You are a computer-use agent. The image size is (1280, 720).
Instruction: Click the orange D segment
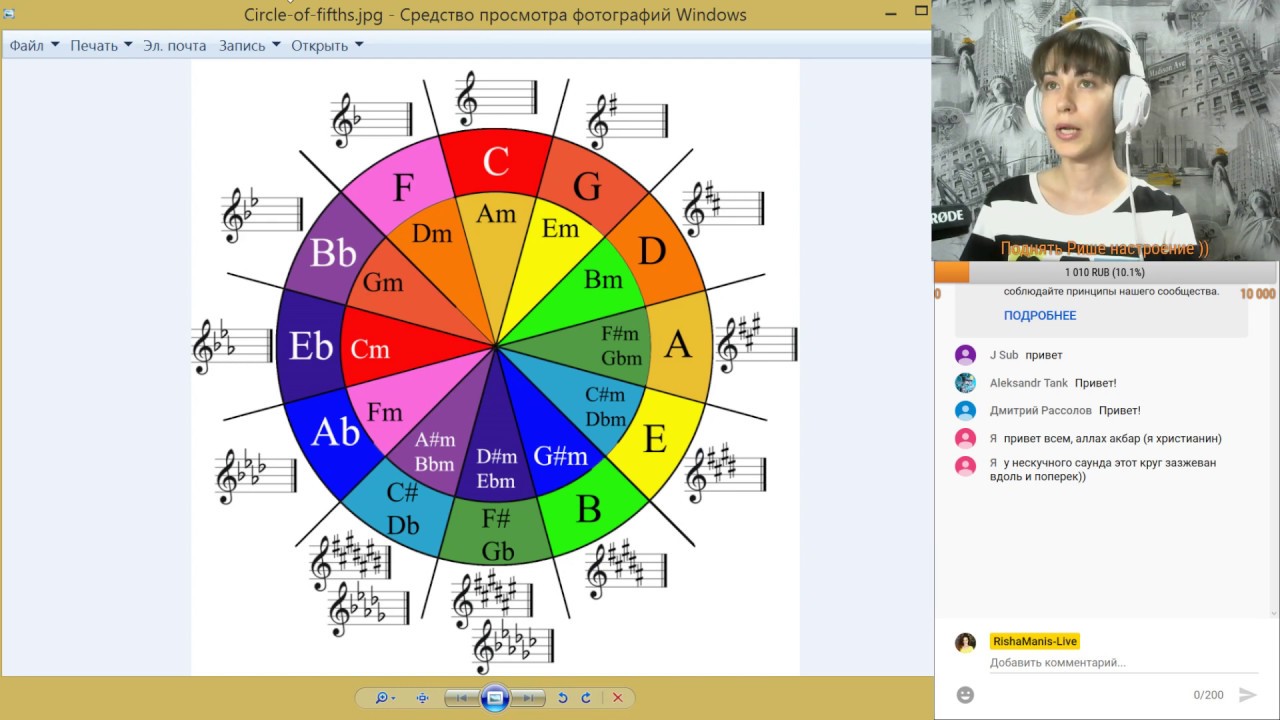pyautogui.click(x=651, y=251)
